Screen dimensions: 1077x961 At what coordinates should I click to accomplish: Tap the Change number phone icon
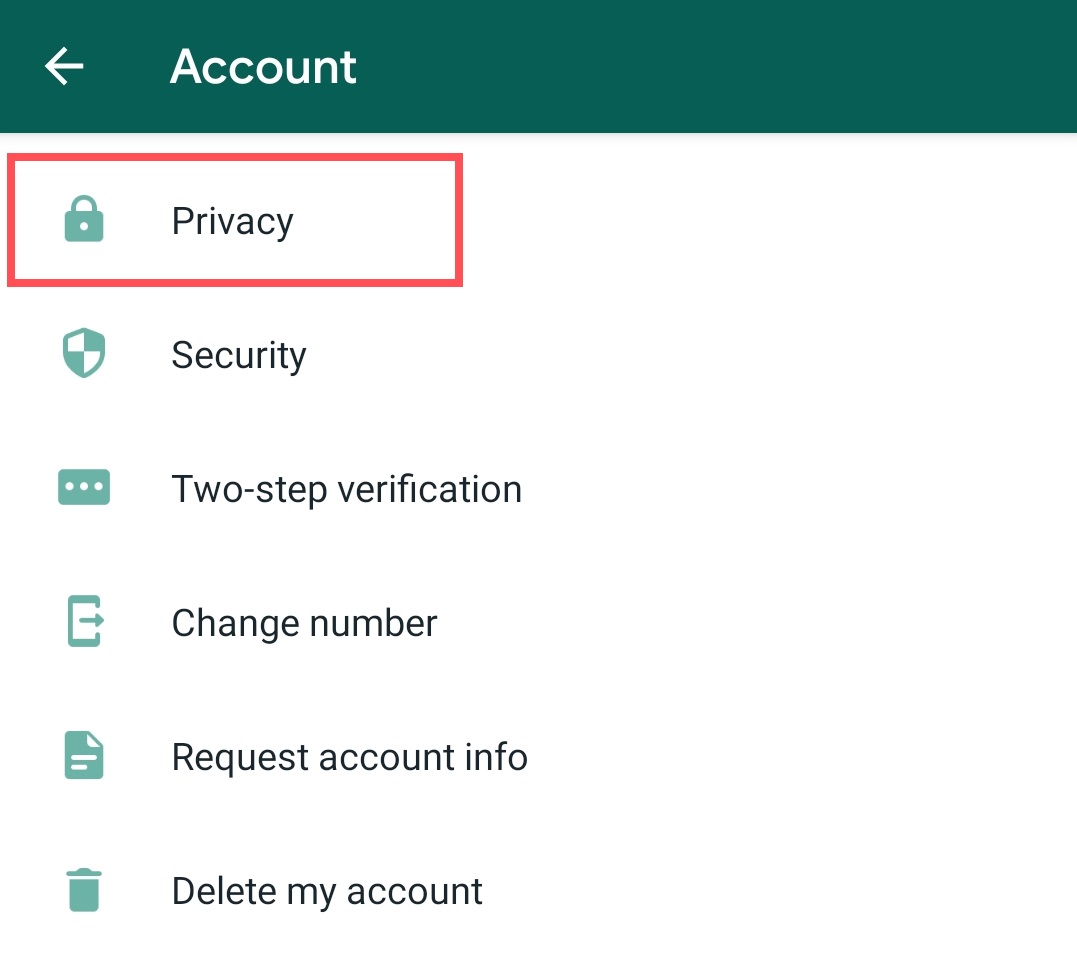(84, 622)
